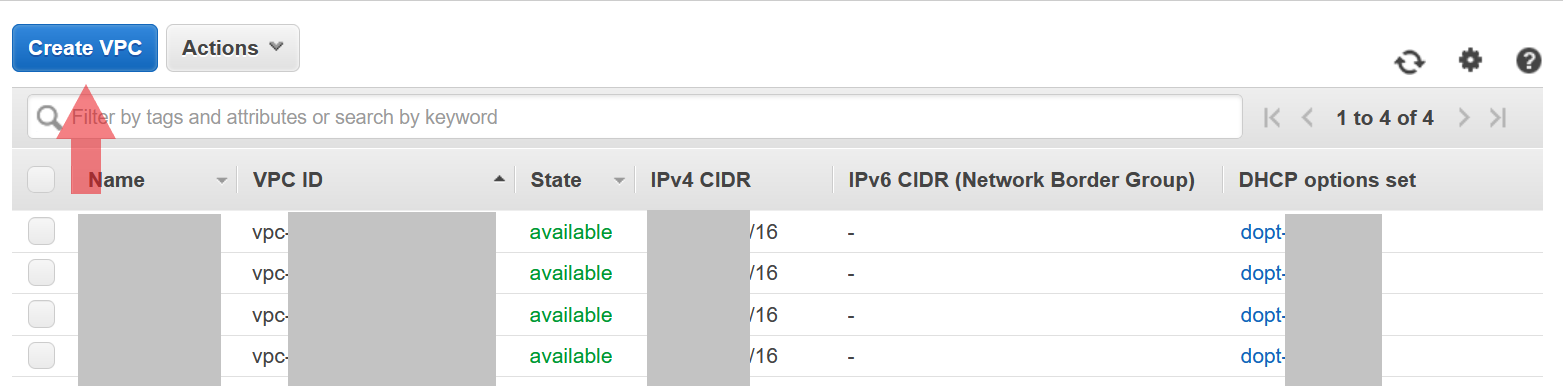
Task: Click the refresh icon
Action: [1410, 62]
